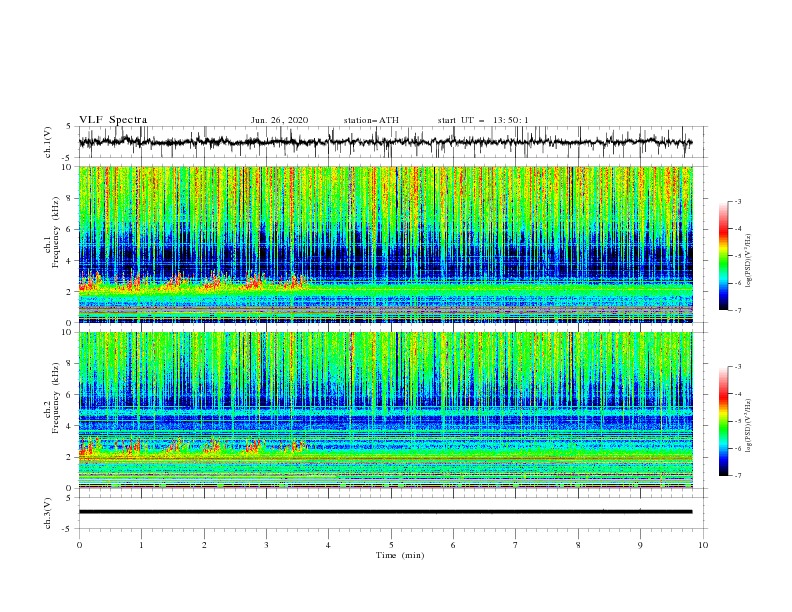The image size is (792, 612).
Task: Click the "-3" label on the upper color bar
Action: 737,201
